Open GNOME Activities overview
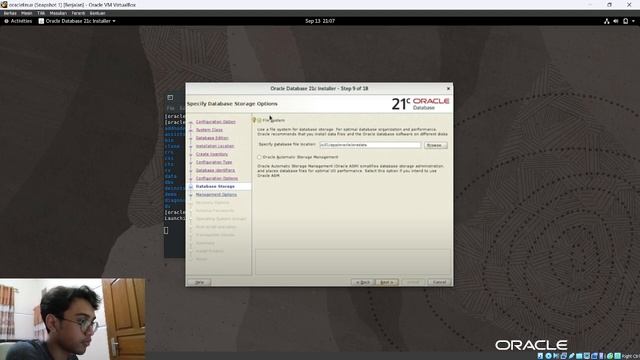640x360 pixels. [x=18, y=21]
